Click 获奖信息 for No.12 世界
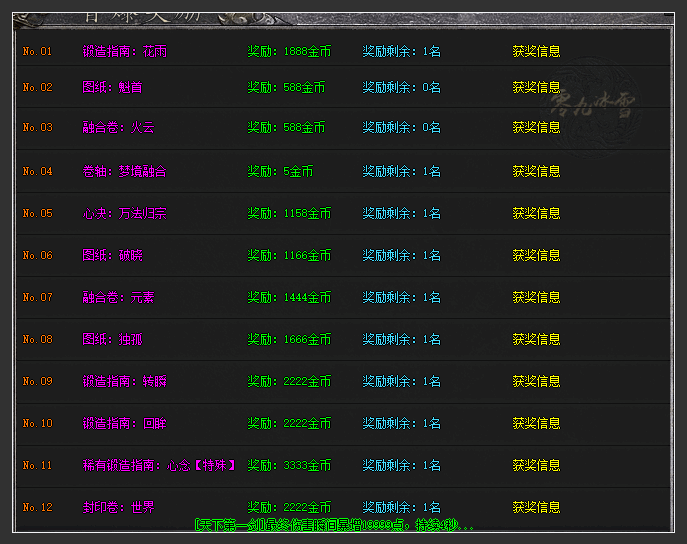This screenshot has height=544, width=687. [x=536, y=507]
